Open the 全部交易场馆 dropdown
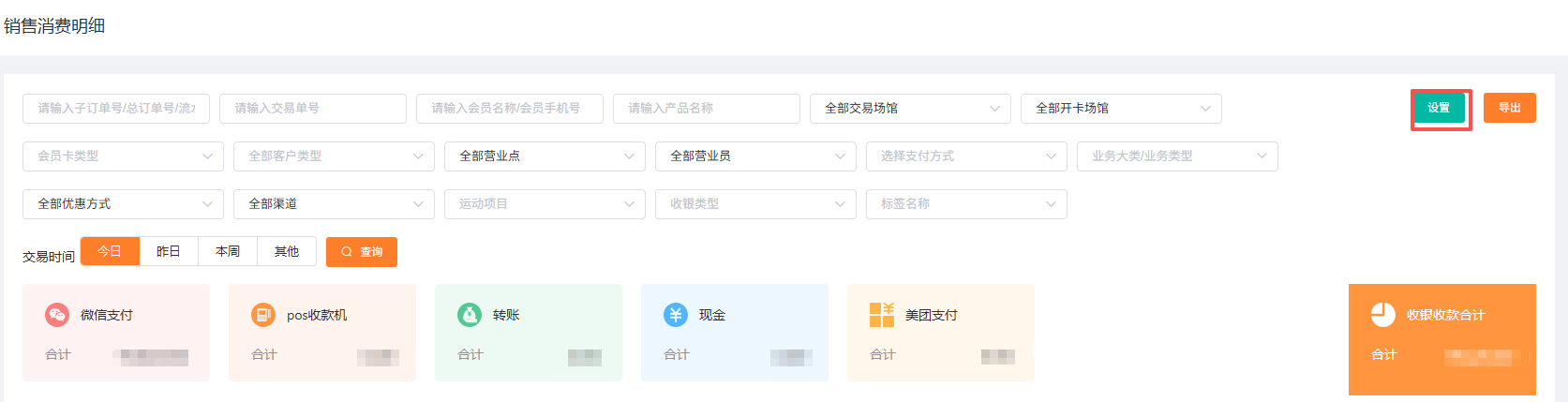1568x402 pixels. 909,109
